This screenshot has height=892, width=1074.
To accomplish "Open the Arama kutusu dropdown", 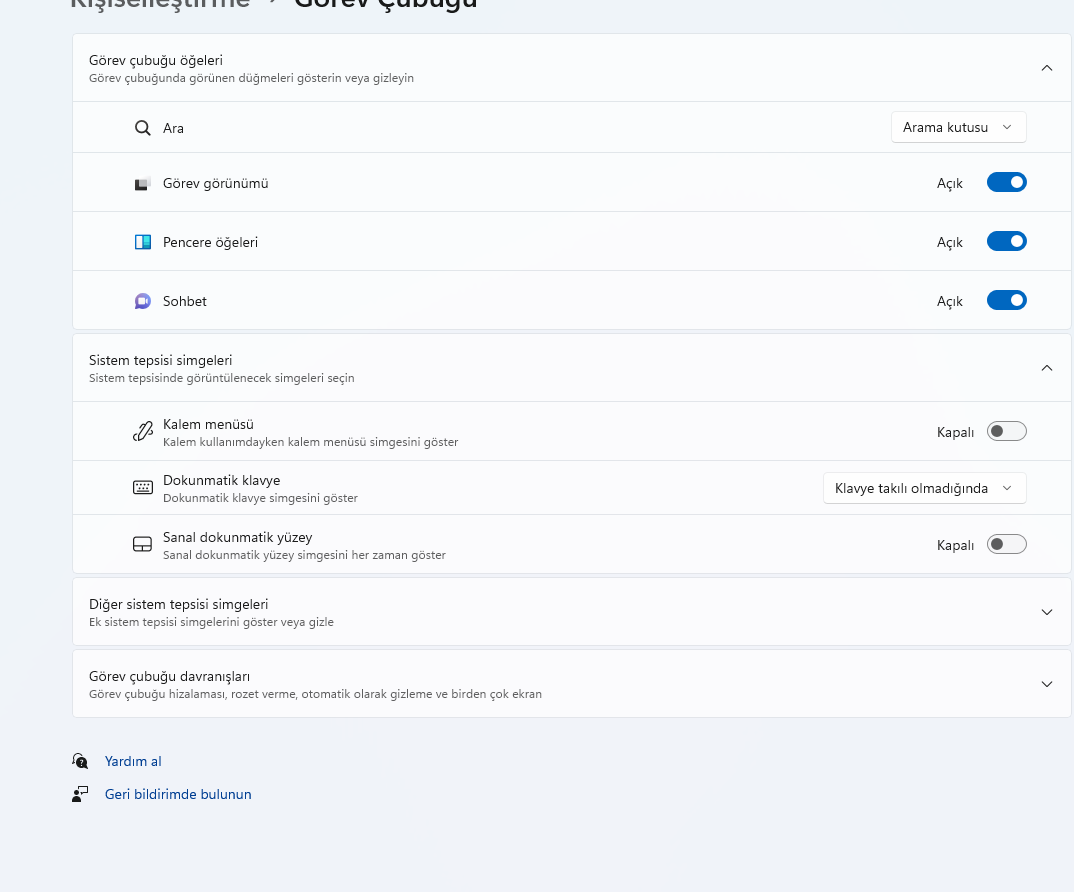I will point(958,127).
